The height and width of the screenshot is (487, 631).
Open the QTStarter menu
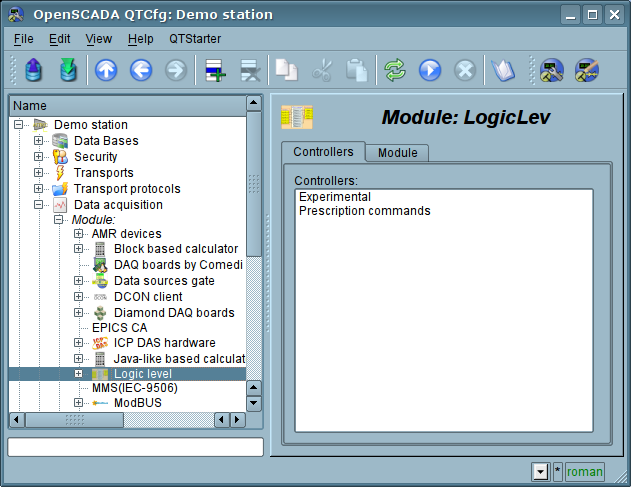(195, 39)
